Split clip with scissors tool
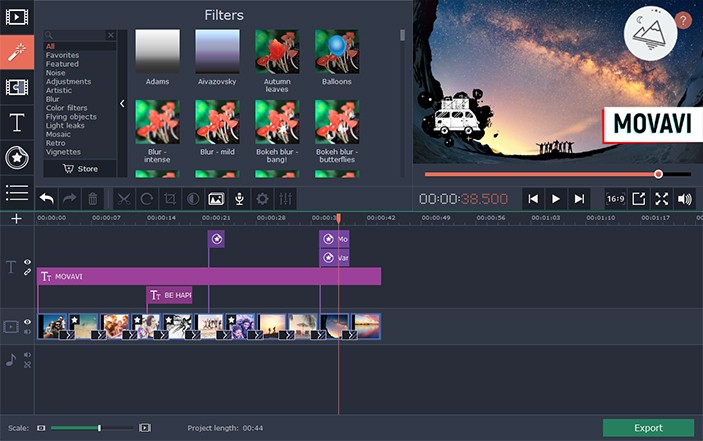703x441 pixels. [x=124, y=199]
